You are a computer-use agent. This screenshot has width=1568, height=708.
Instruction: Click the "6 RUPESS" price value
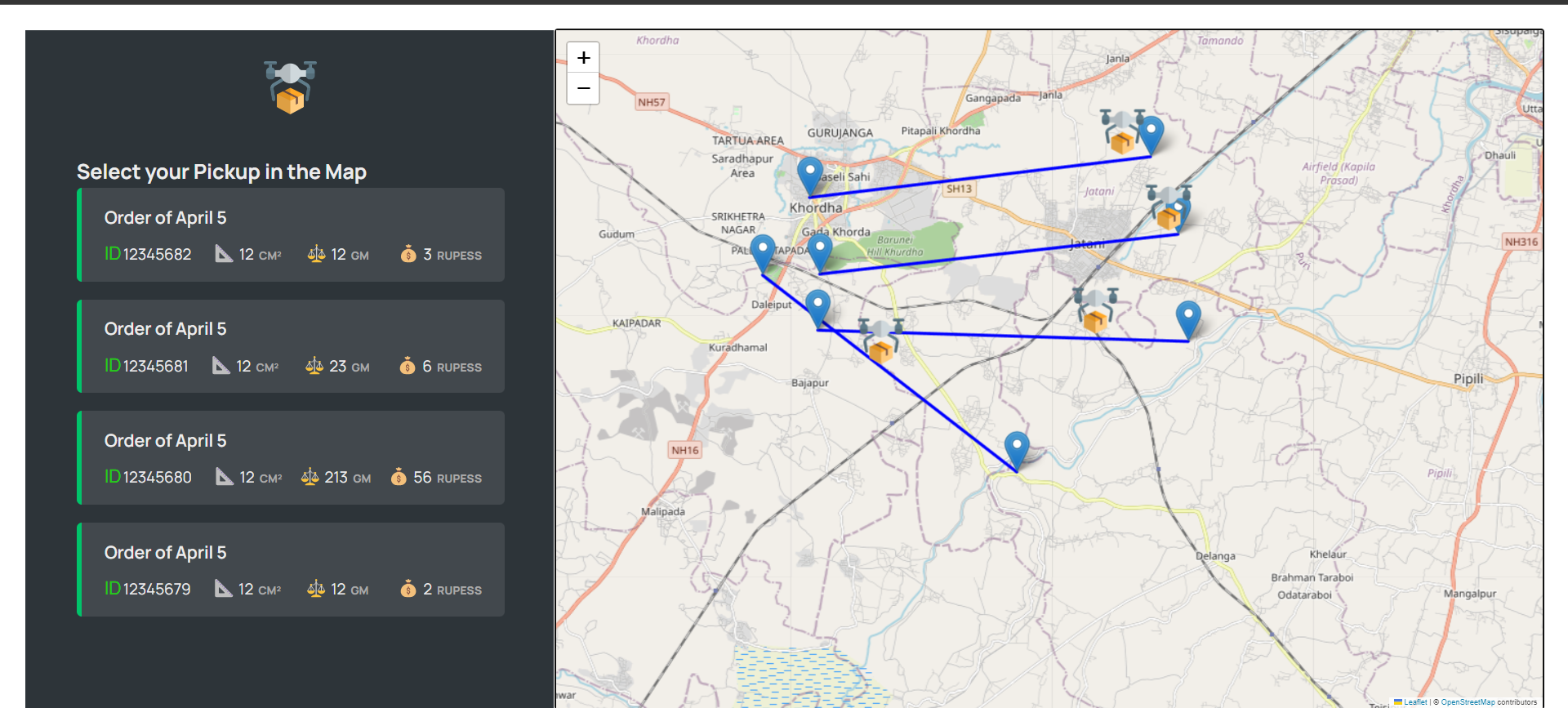(452, 367)
